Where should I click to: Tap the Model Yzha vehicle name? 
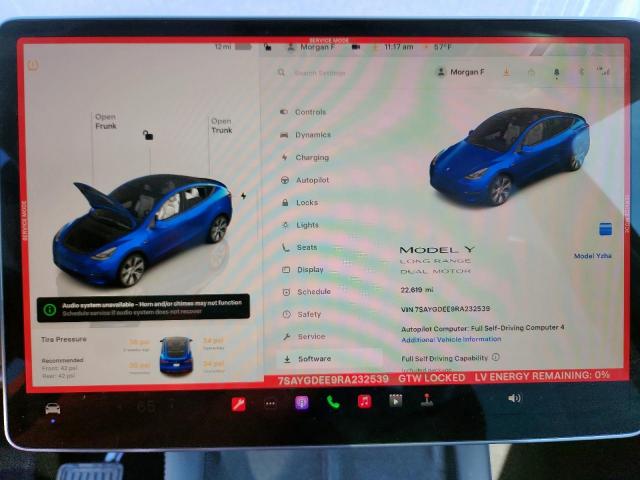point(593,256)
